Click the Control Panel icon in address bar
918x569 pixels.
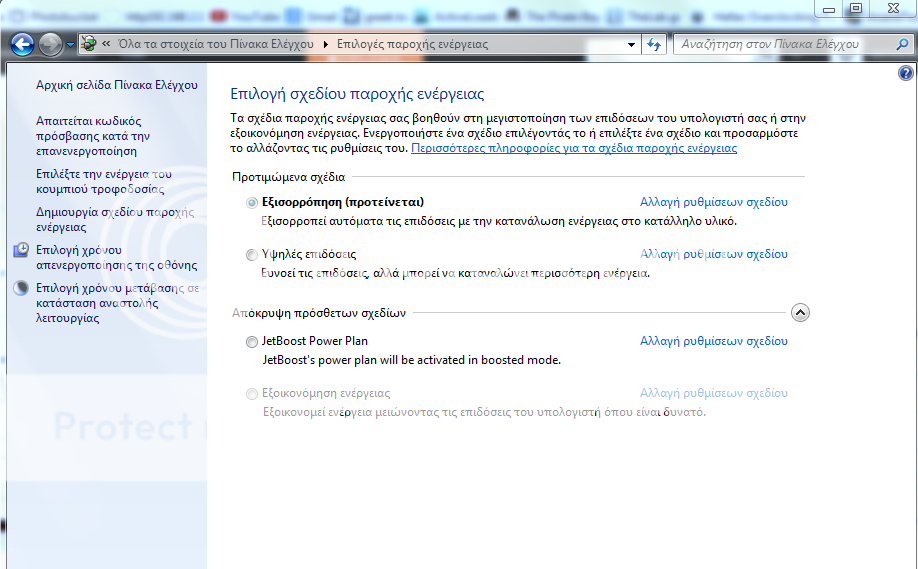pyautogui.click(x=89, y=45)
